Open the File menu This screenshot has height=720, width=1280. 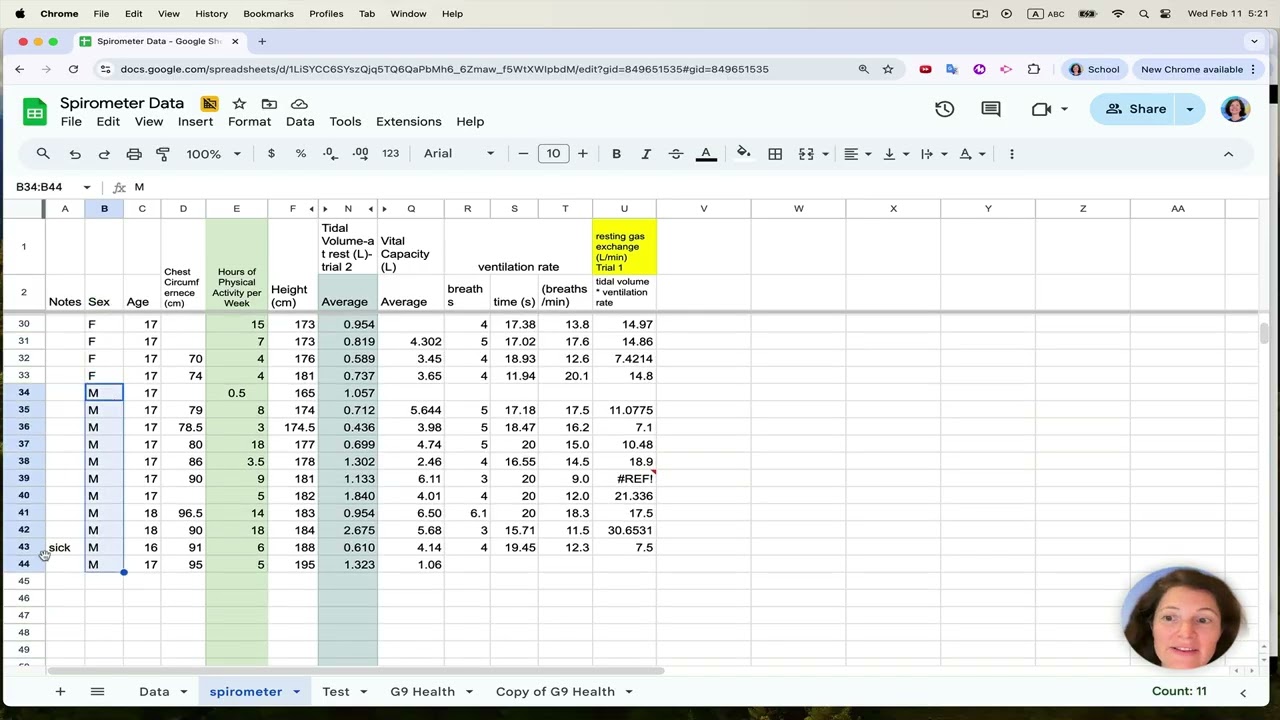coord(71,121)
